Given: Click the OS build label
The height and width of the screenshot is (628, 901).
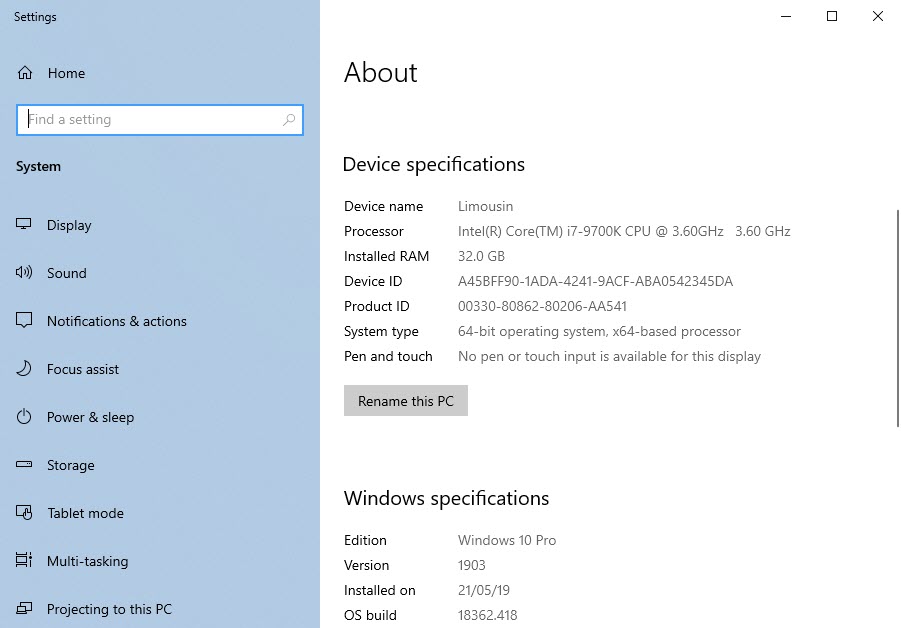Looking at the screenshot, I should pos(370,615).
